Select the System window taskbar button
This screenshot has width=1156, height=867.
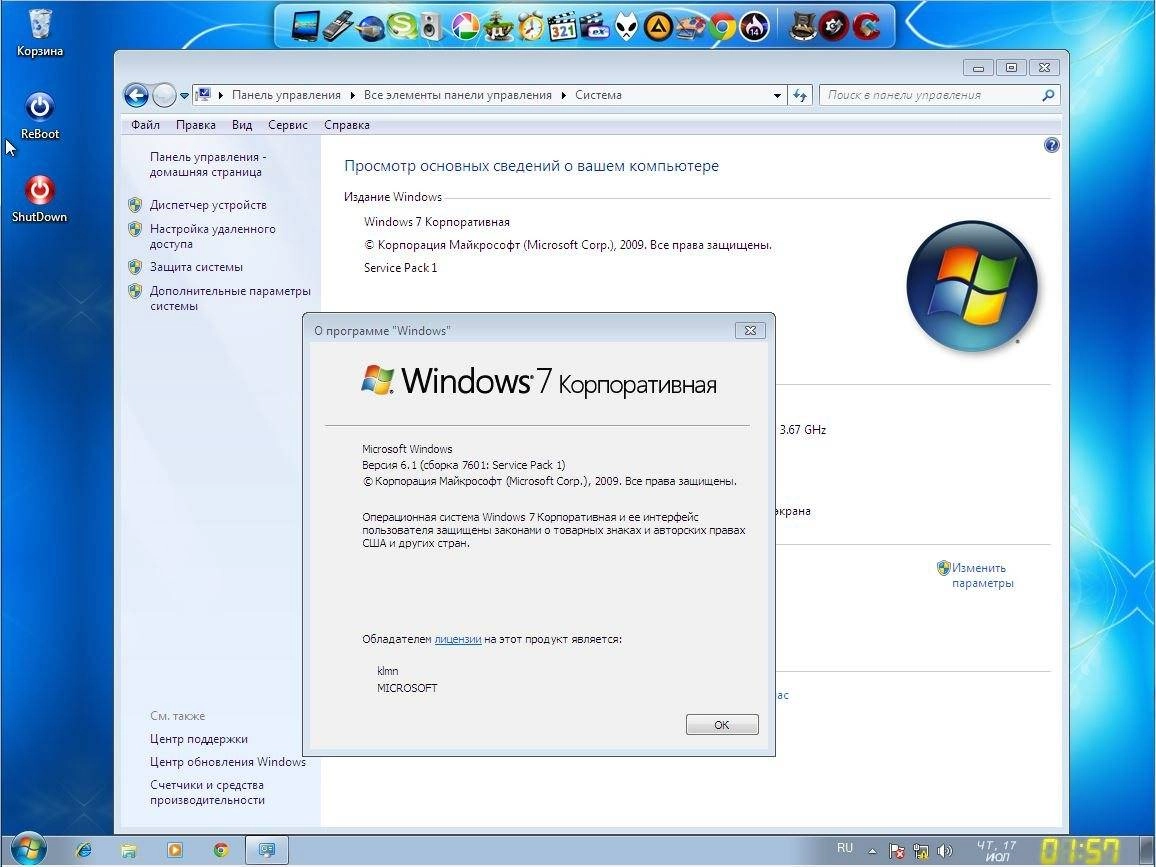pos(266,850)
